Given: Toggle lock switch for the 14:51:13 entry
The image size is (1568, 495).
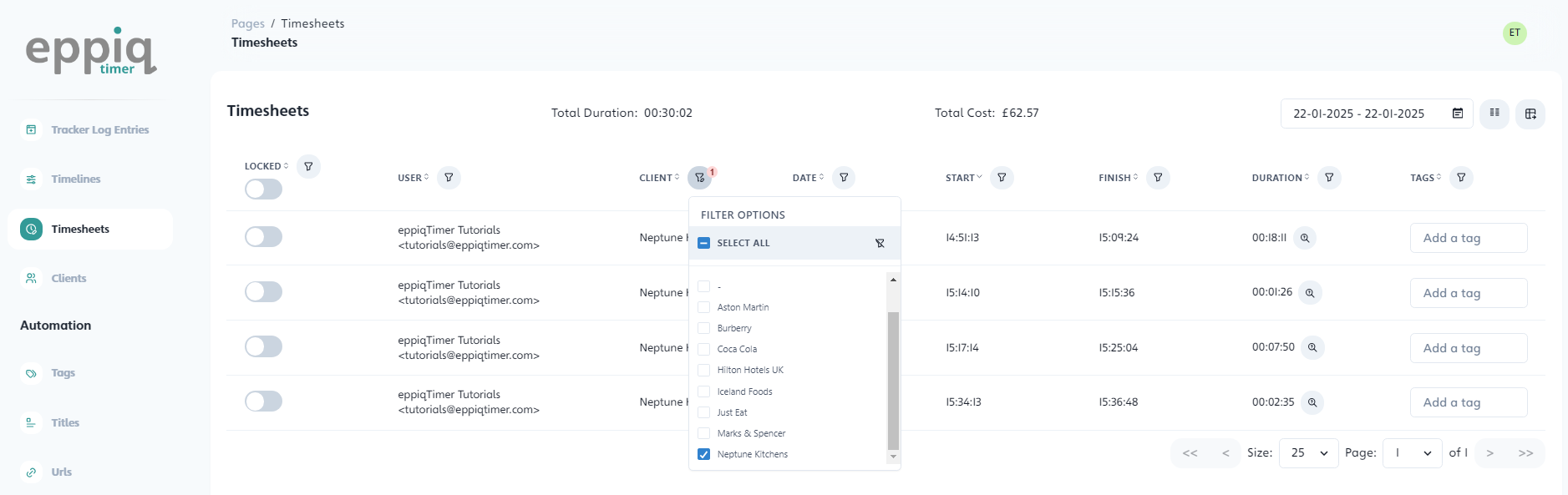Looking at the screenshot, I should click(x=263, y=237).
